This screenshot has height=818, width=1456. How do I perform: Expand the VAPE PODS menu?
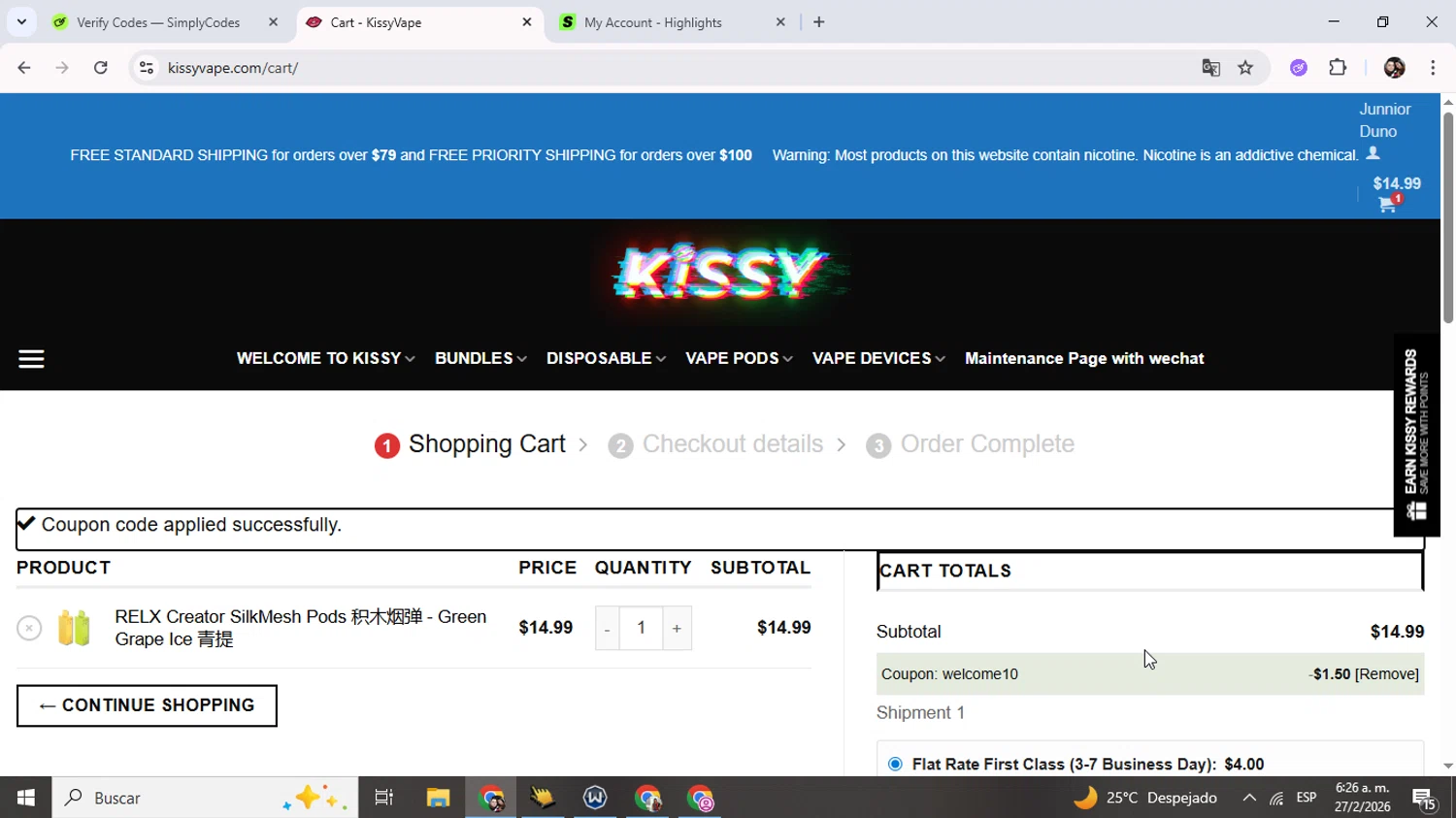pos(739,359)
